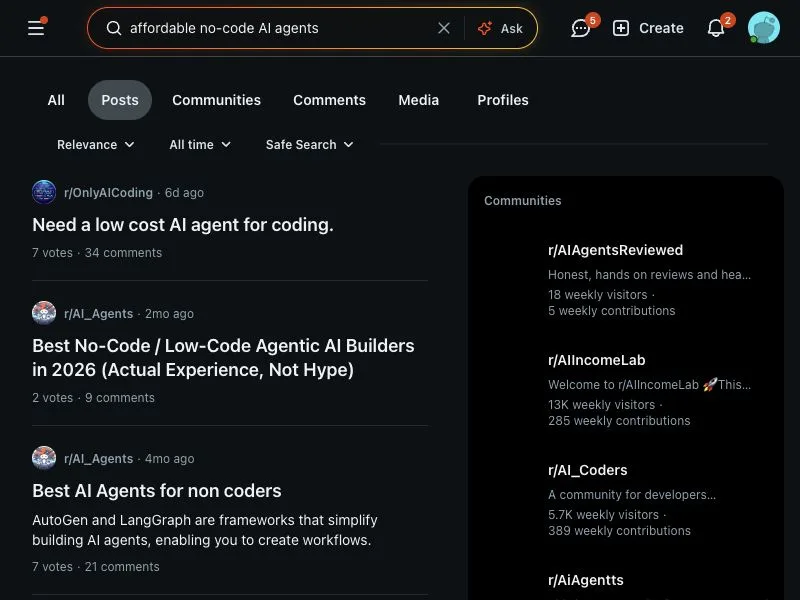
Task: Click '18 weekly visitors' text
Action: pyautogui.click(x=597, y=294)
